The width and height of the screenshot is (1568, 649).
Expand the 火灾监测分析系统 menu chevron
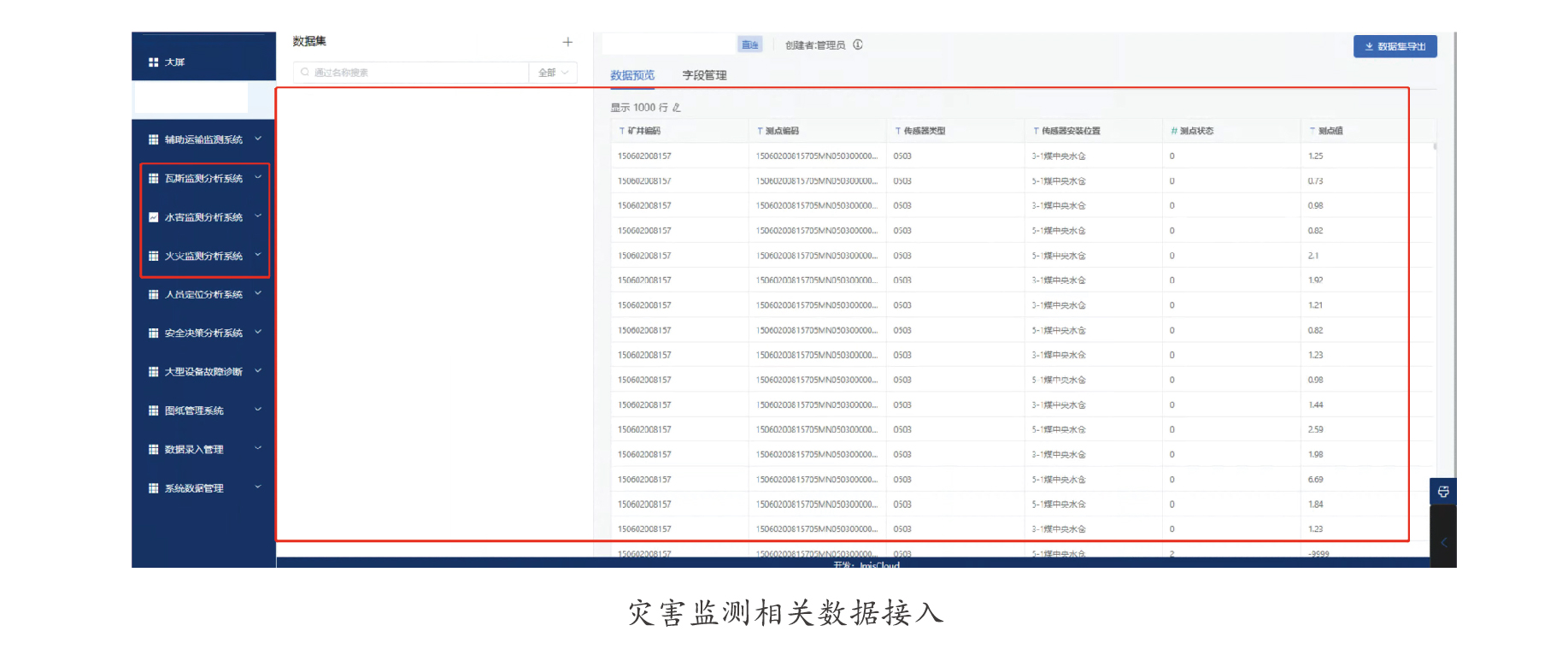point(258,255)
